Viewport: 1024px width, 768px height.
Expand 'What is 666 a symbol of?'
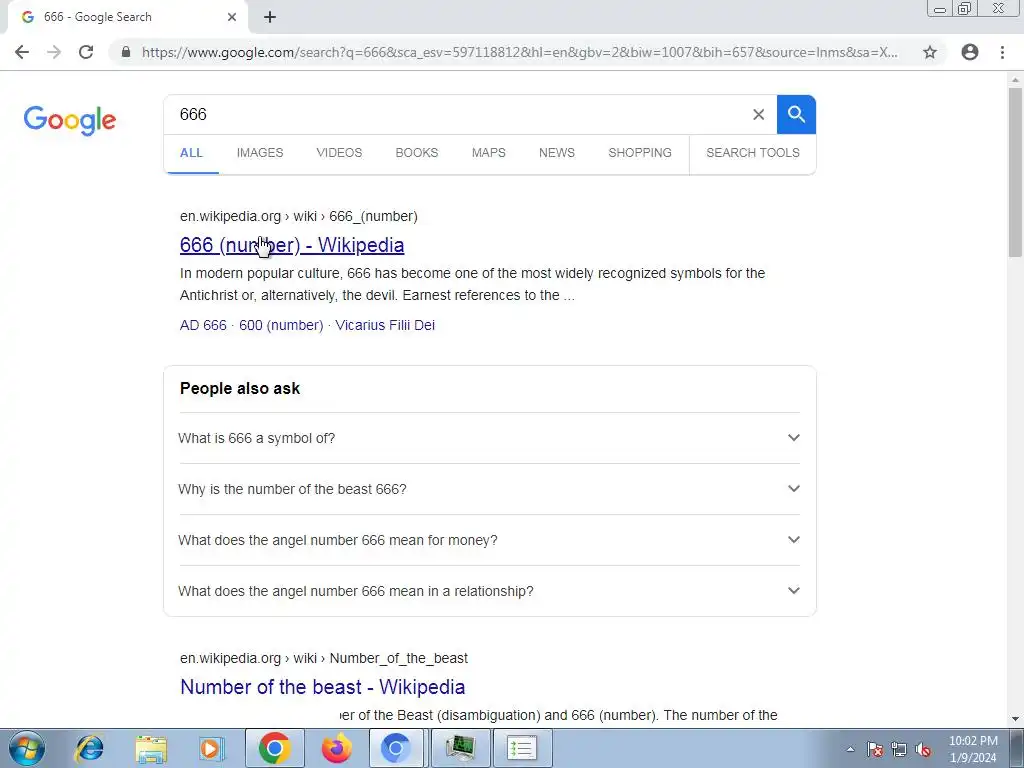[489, 438]
